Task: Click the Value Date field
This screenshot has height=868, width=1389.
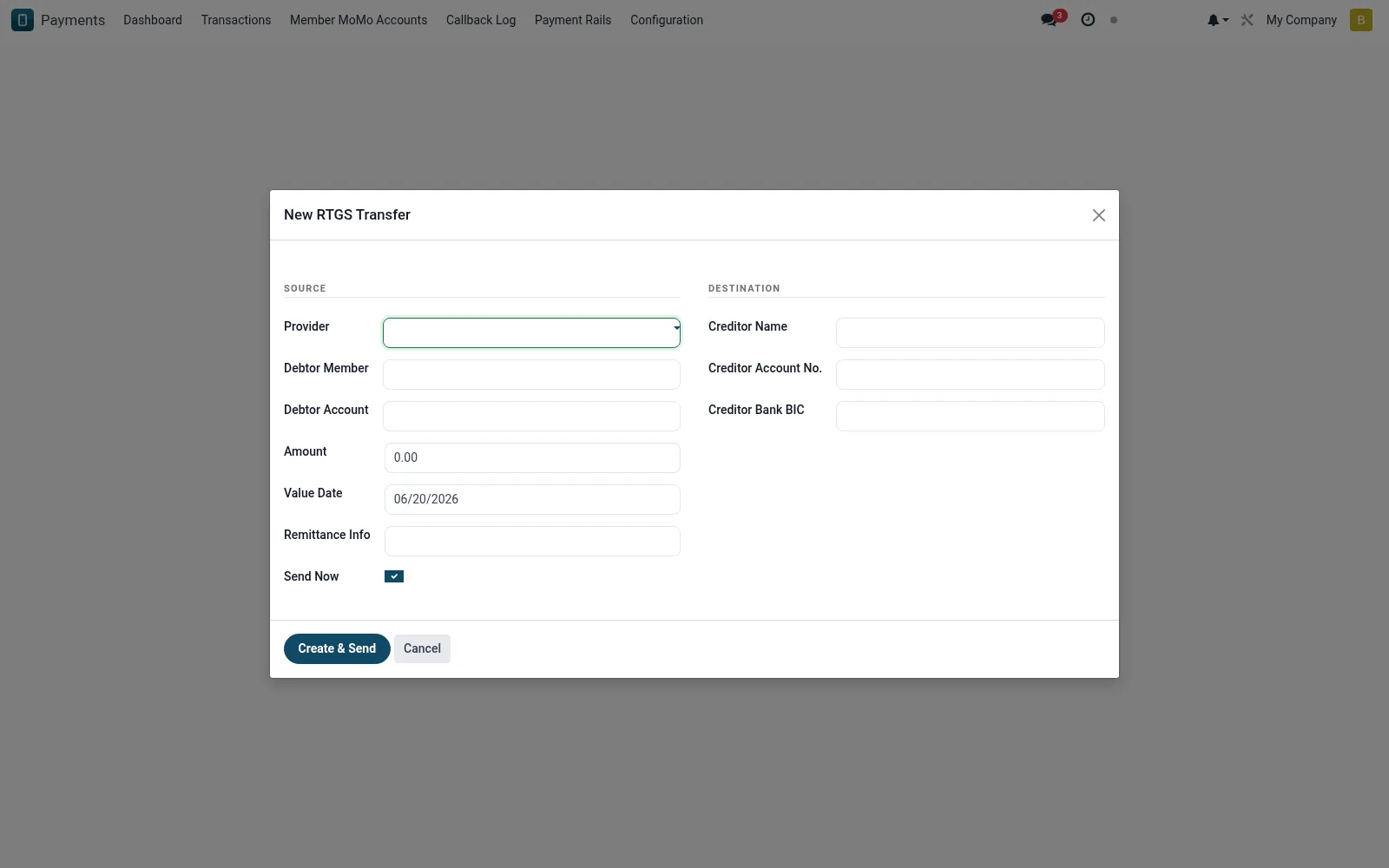Action: point(532,499)
